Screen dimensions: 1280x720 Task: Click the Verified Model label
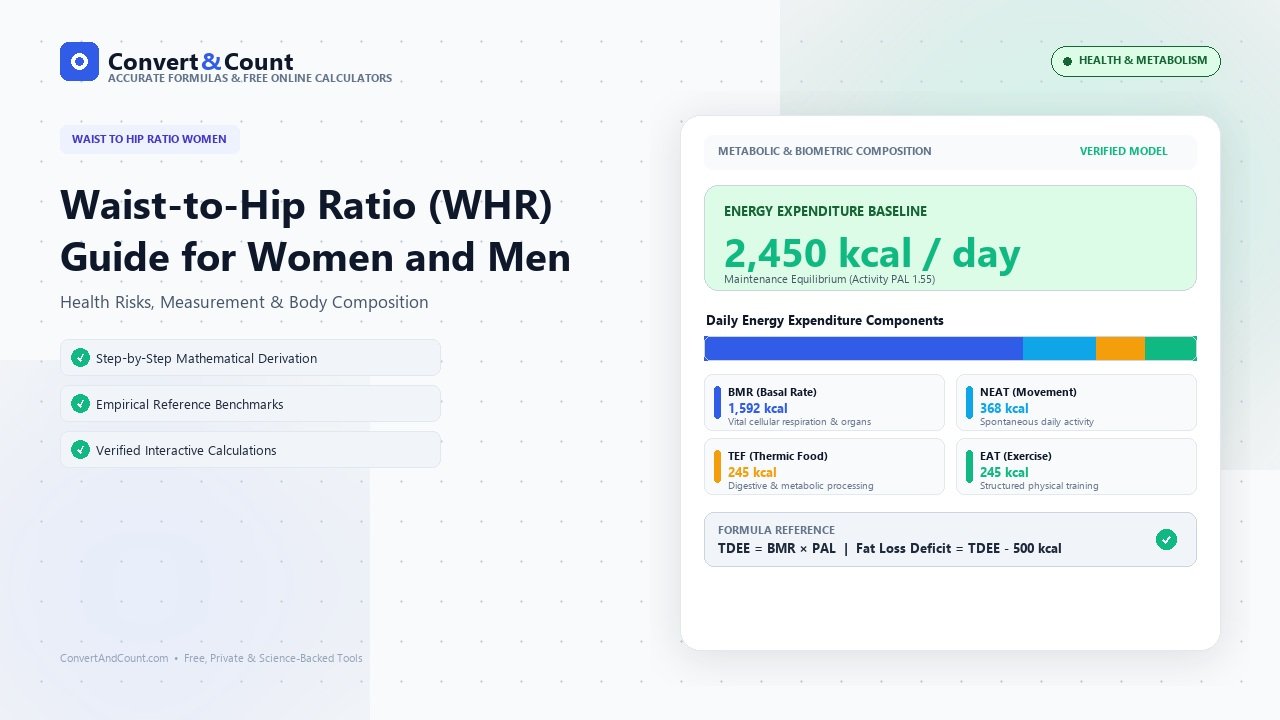[x=1123, y=151]
